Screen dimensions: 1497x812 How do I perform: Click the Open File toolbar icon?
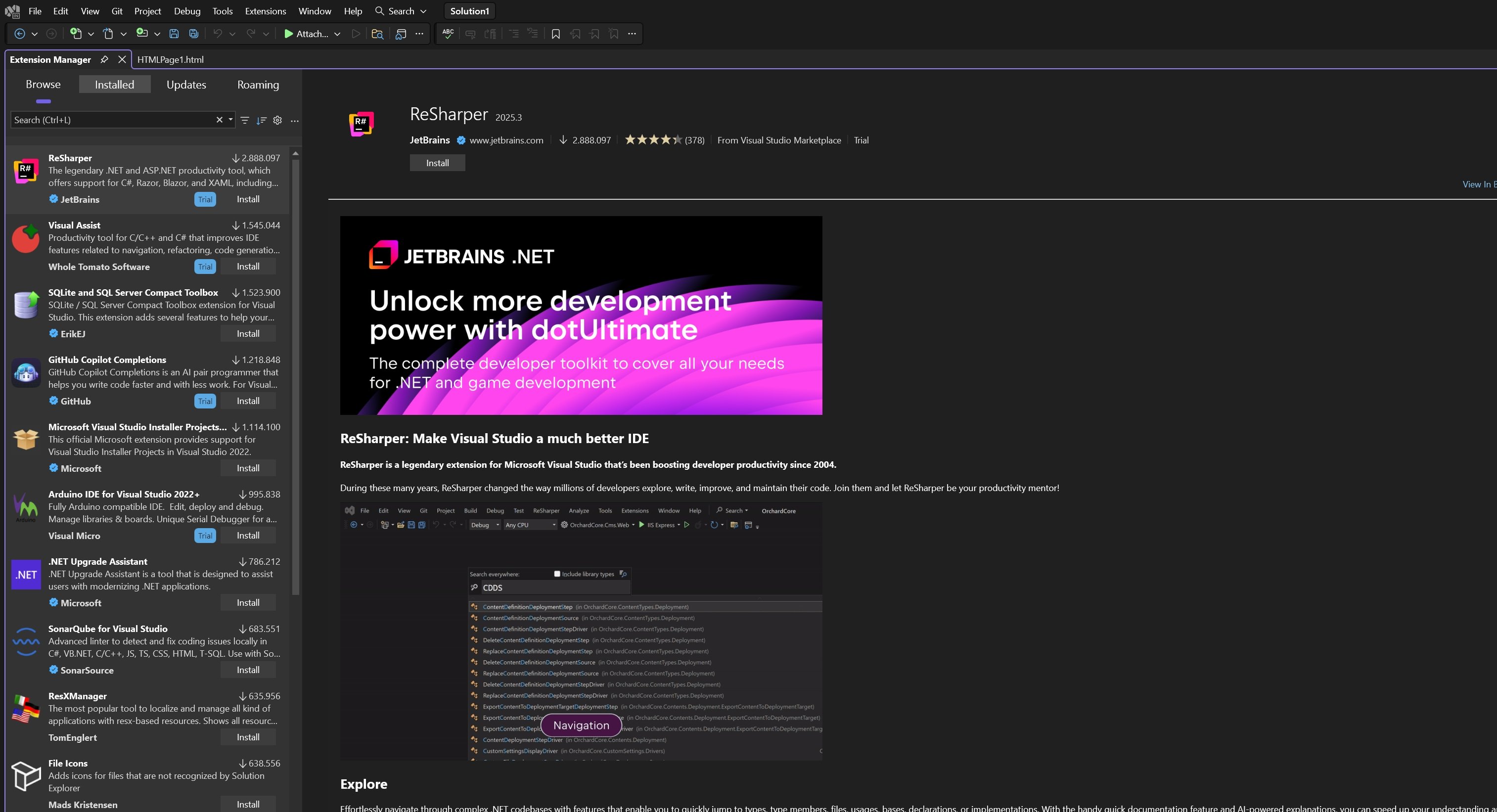(108, 34)
